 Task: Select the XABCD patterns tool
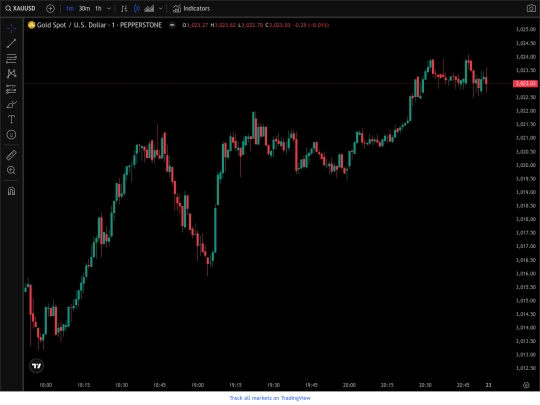pyautogui.click(x=11, y=73)
